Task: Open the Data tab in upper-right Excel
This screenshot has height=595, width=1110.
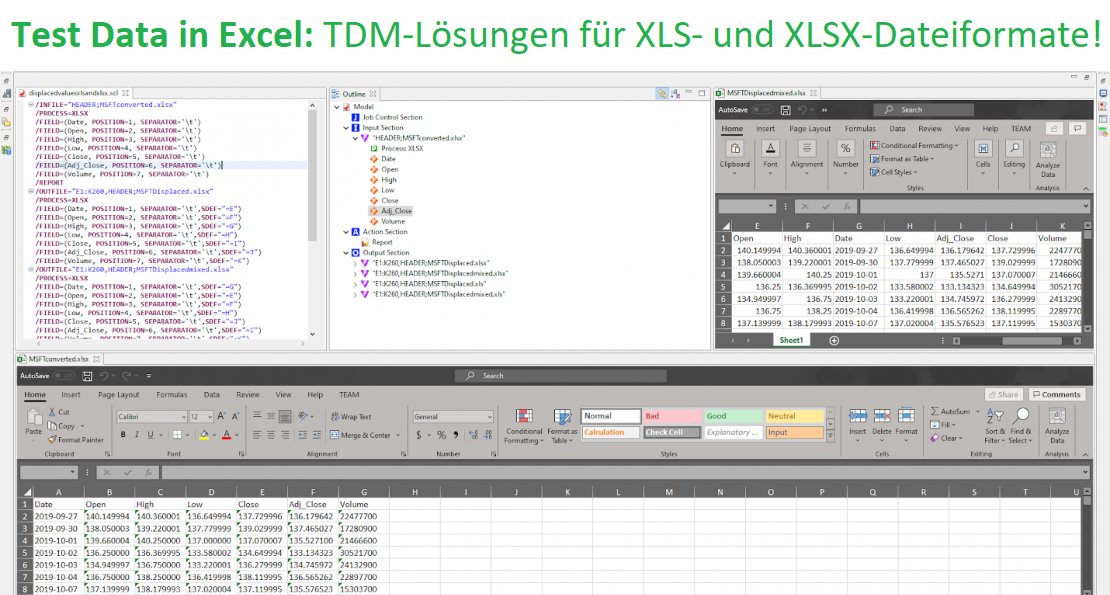Action: (897, 129)
